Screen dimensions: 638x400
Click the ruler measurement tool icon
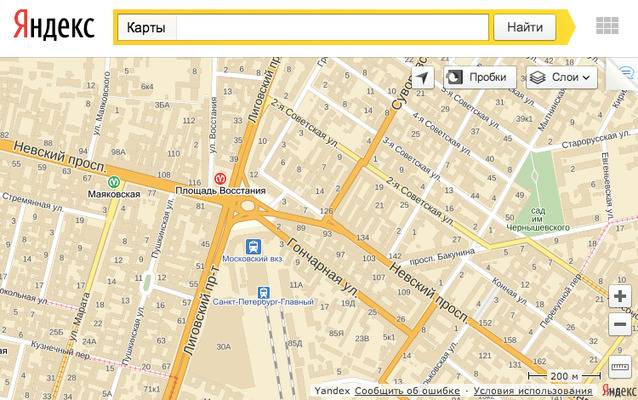coord(620,366)
